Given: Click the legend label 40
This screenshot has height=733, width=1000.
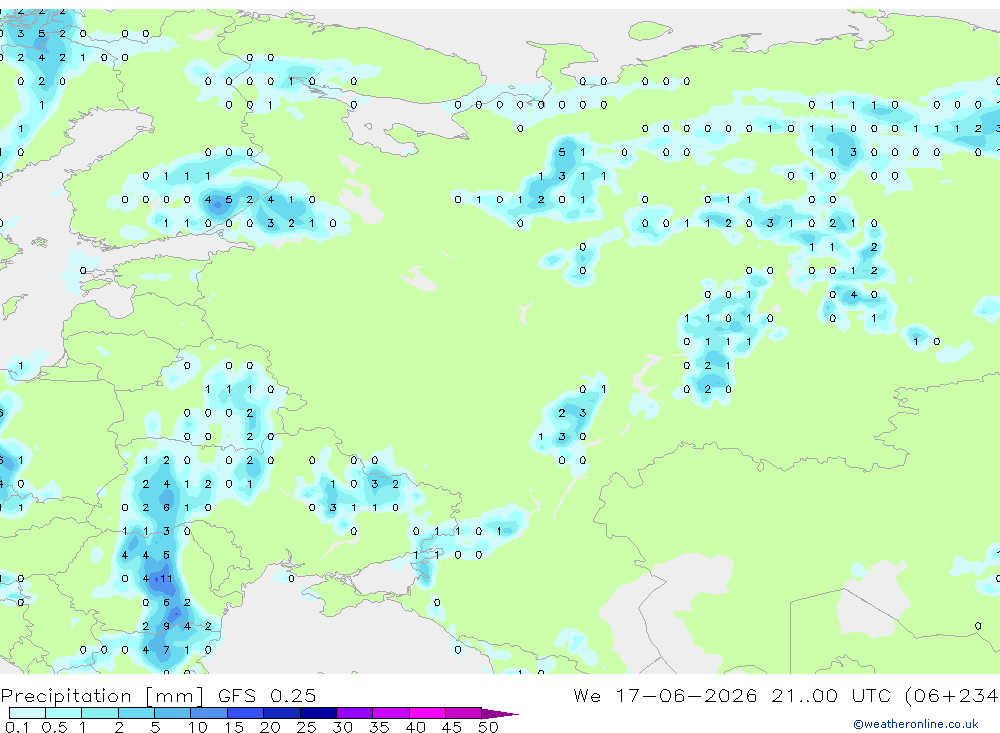Looking at the screenshot, I should pyautogui.click(x=415, y=727).
